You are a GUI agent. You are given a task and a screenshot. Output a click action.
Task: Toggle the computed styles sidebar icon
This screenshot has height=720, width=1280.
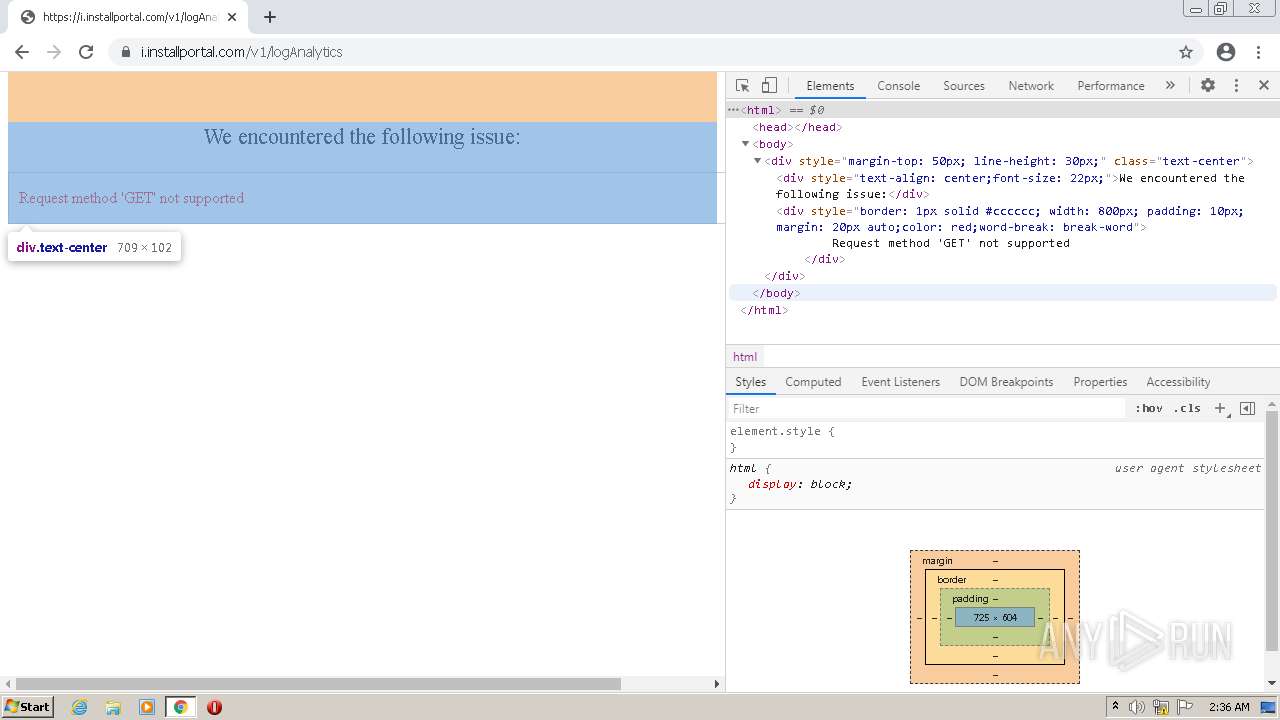(x=1247, y=408)
